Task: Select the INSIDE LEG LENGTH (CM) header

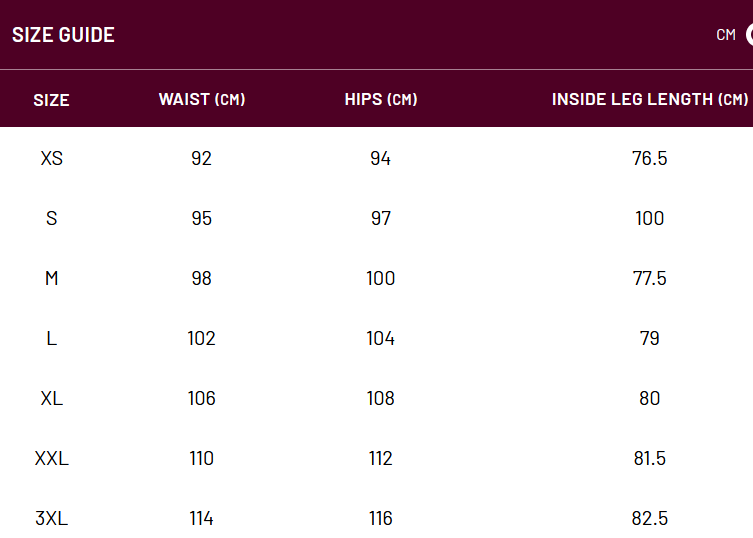Action: [x=650, y=99]
